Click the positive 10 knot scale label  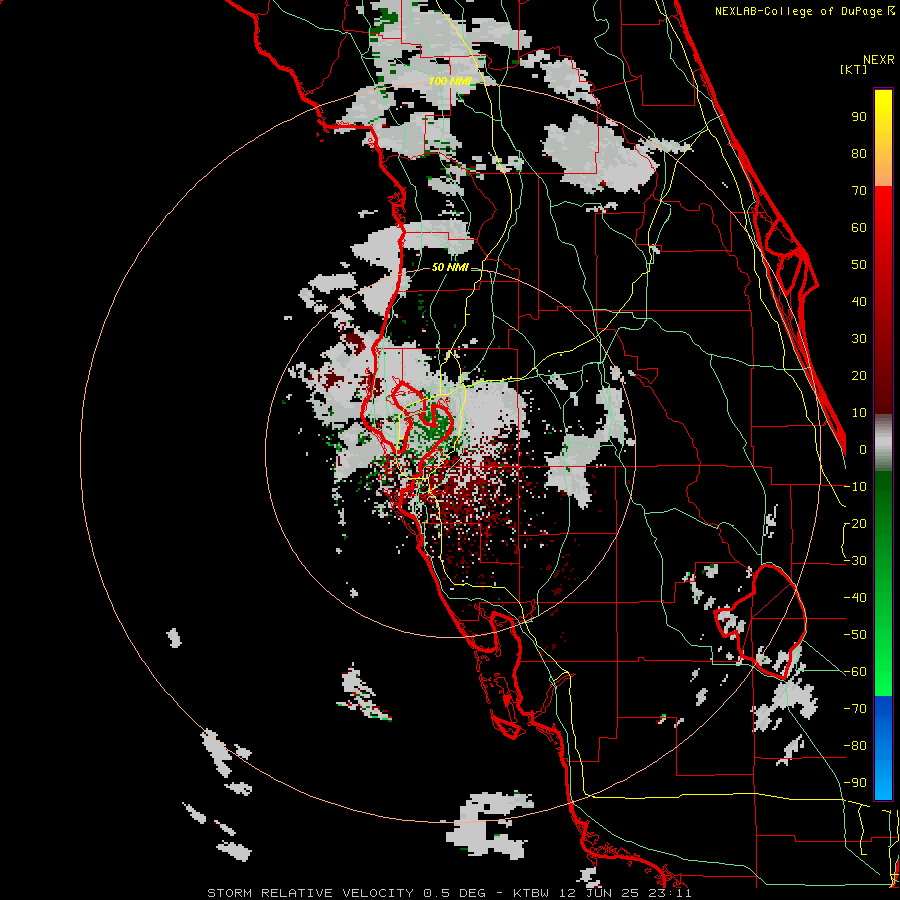[x=859, y=413]
